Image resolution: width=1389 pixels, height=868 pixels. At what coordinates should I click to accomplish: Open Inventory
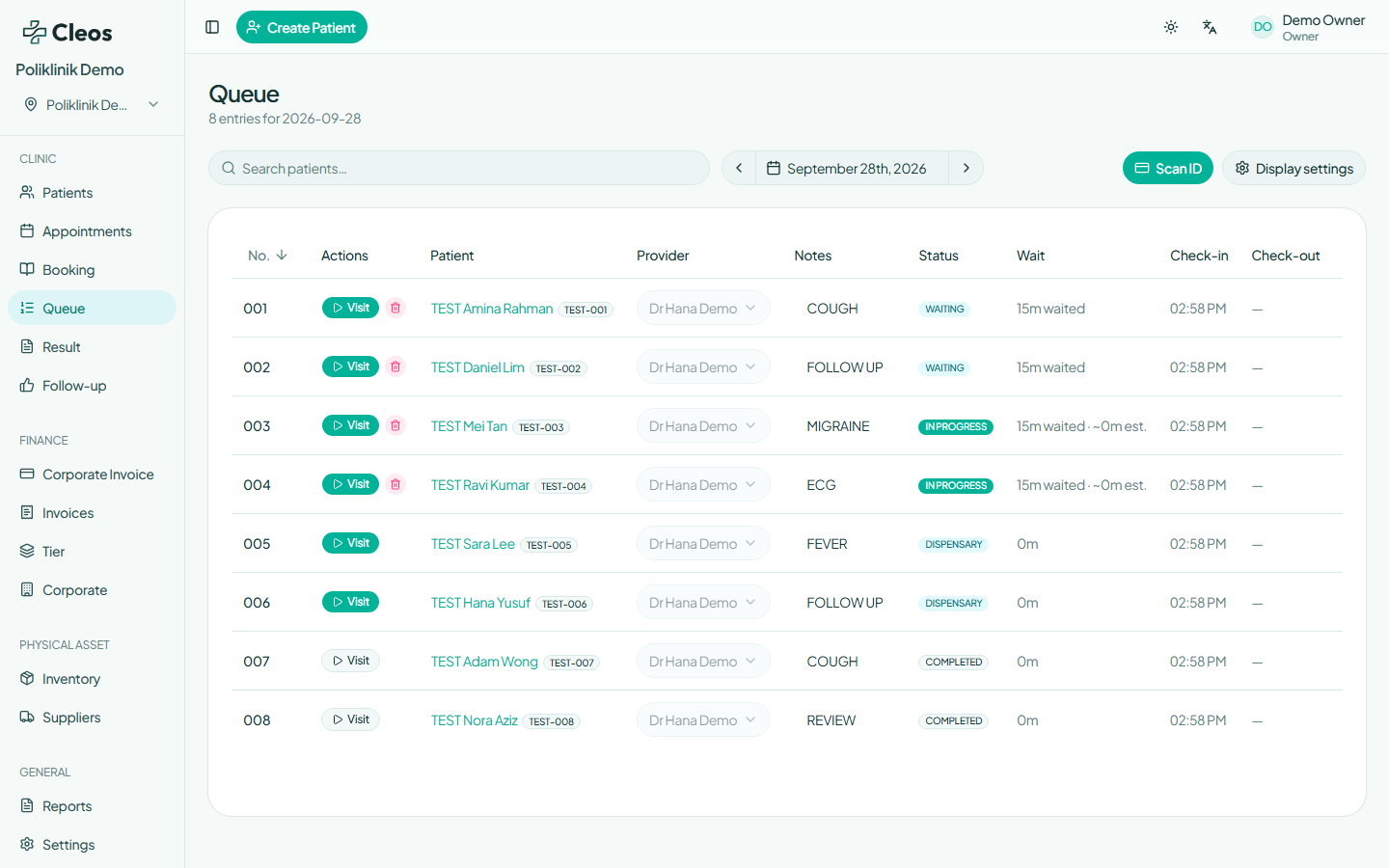(x=92, y=679)
